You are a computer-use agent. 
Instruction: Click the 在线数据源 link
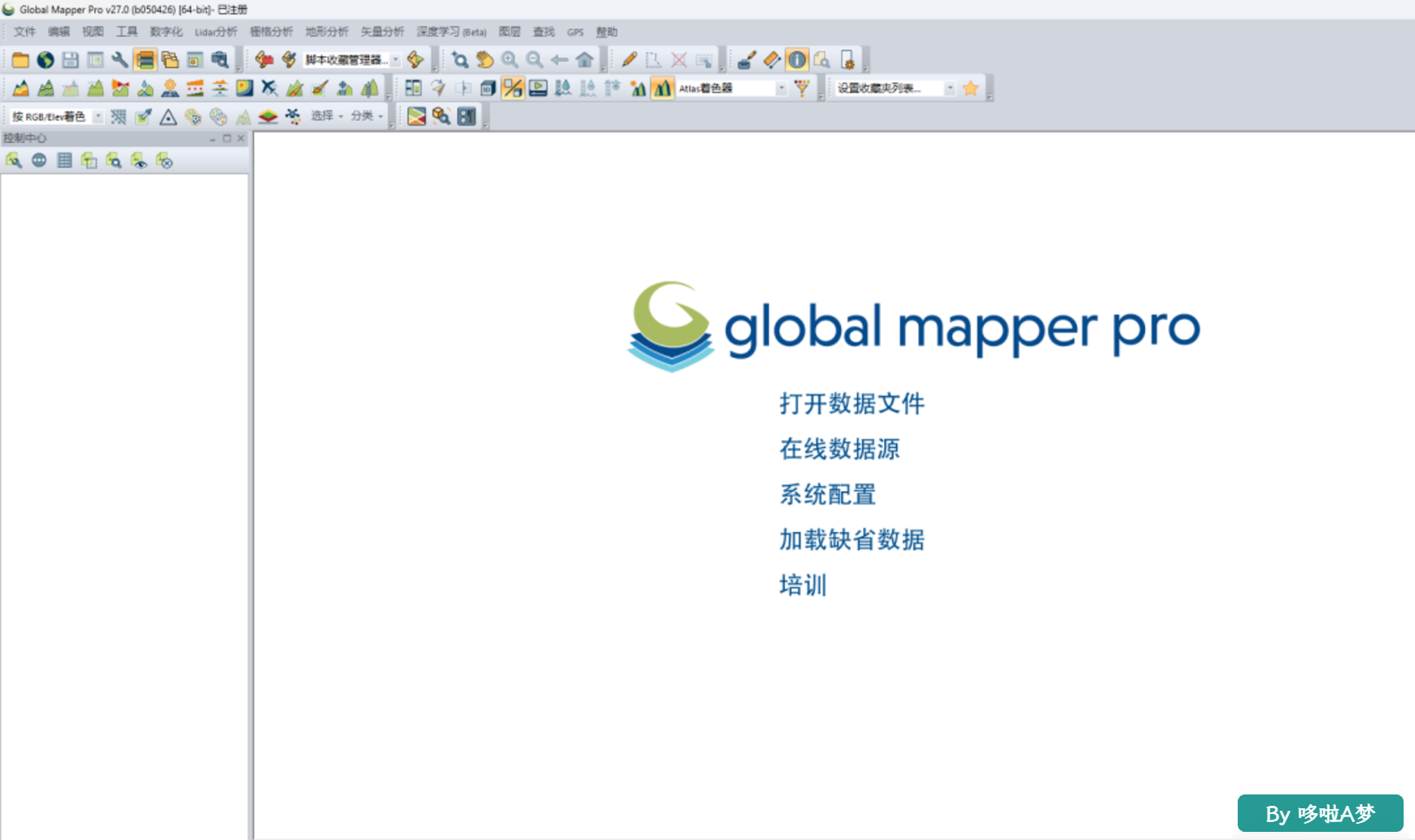point(840,449)
